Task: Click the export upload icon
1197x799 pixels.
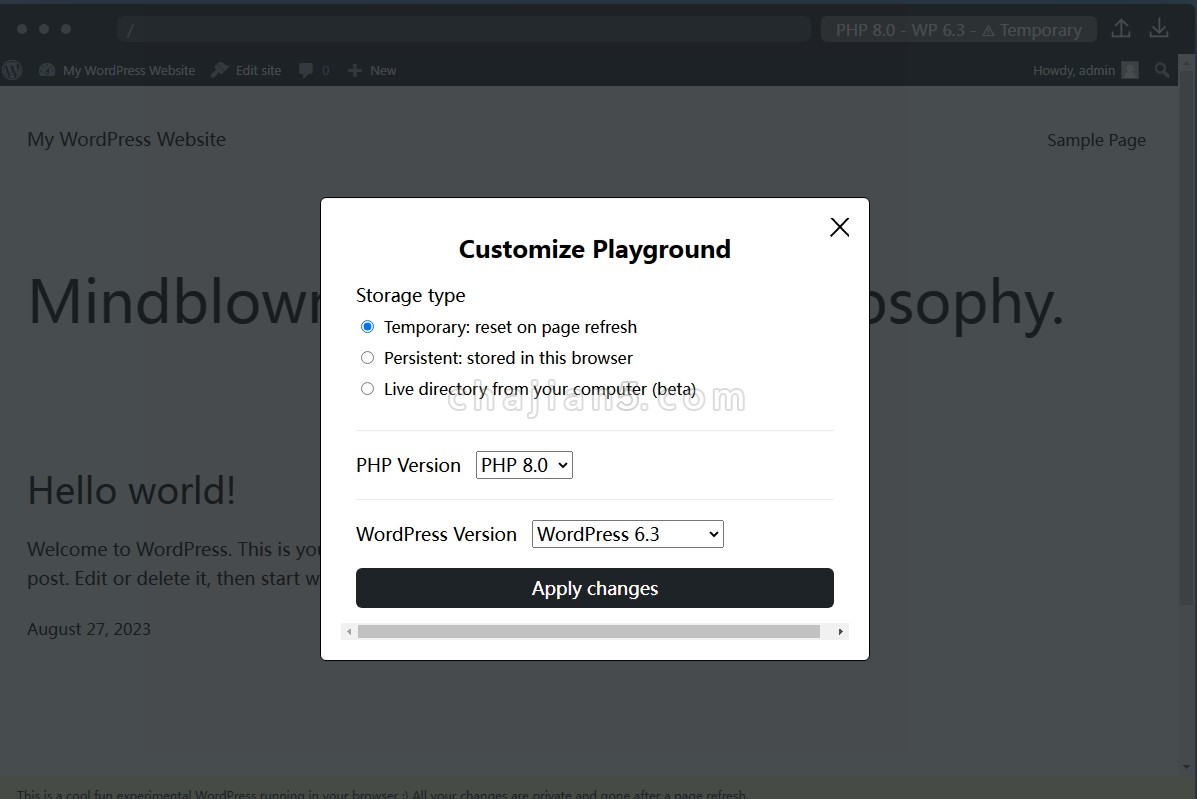Action: click(1121, 29)
